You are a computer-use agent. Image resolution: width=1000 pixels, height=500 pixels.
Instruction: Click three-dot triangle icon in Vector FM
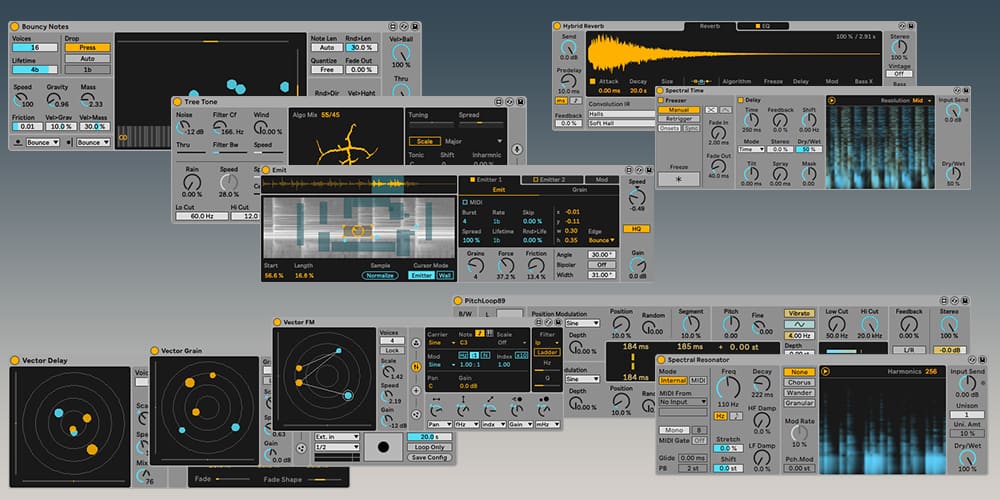click(416, 343)
